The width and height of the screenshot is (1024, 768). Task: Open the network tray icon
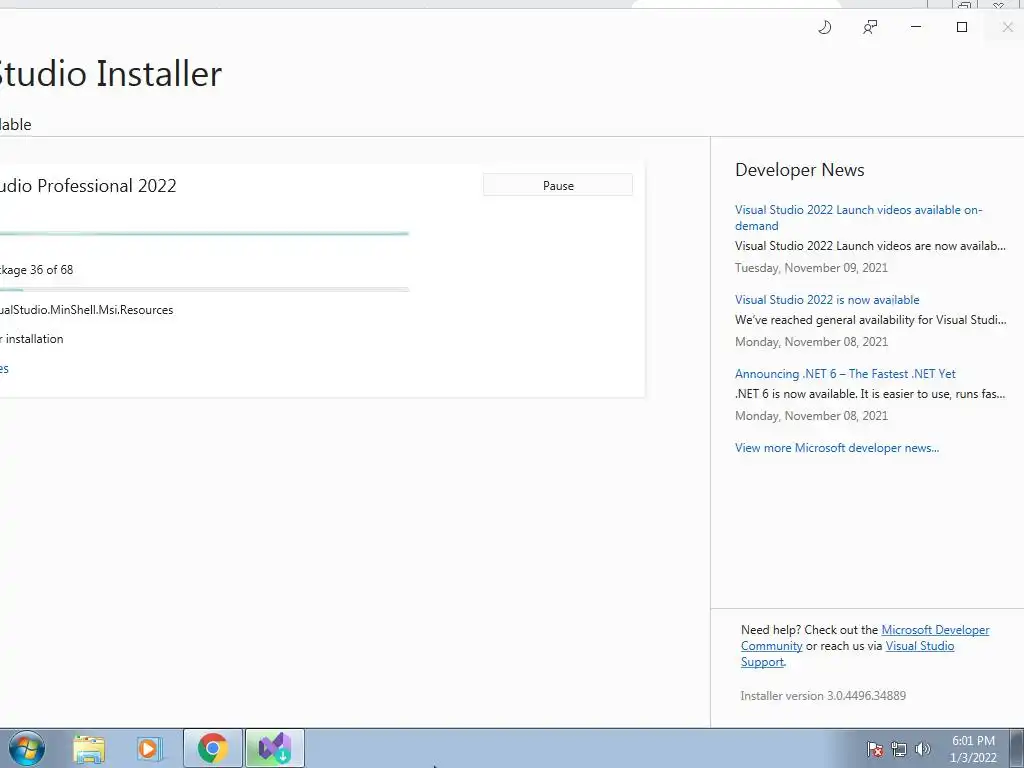tap(899, 749)
